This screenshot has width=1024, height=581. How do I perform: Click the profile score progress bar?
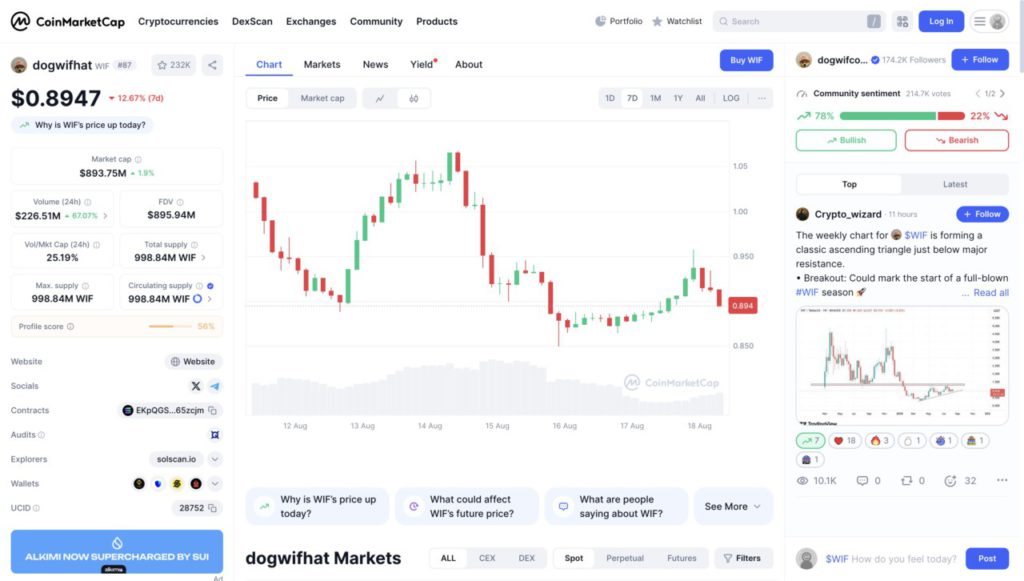pyautogui.click(x=169, y=326)
